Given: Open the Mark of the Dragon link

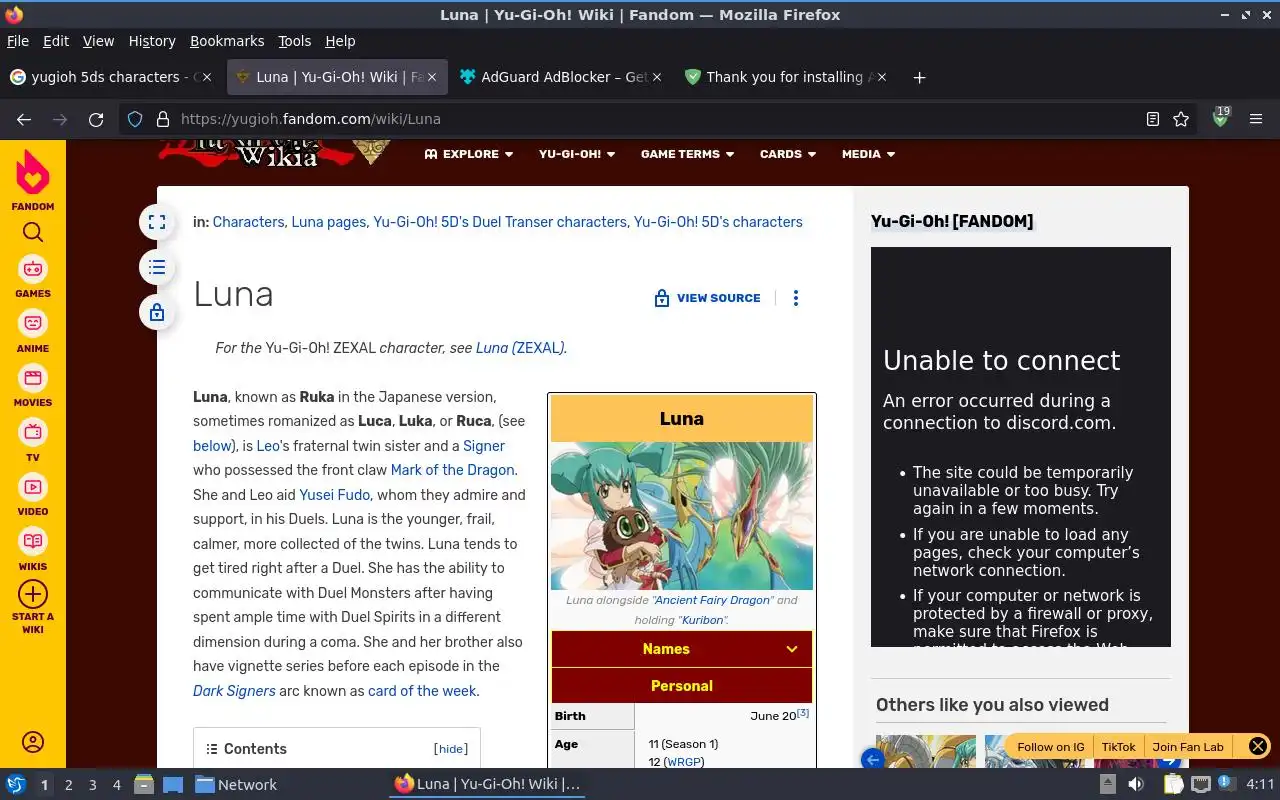Looking at the screenshot, I should coord(452,470).
